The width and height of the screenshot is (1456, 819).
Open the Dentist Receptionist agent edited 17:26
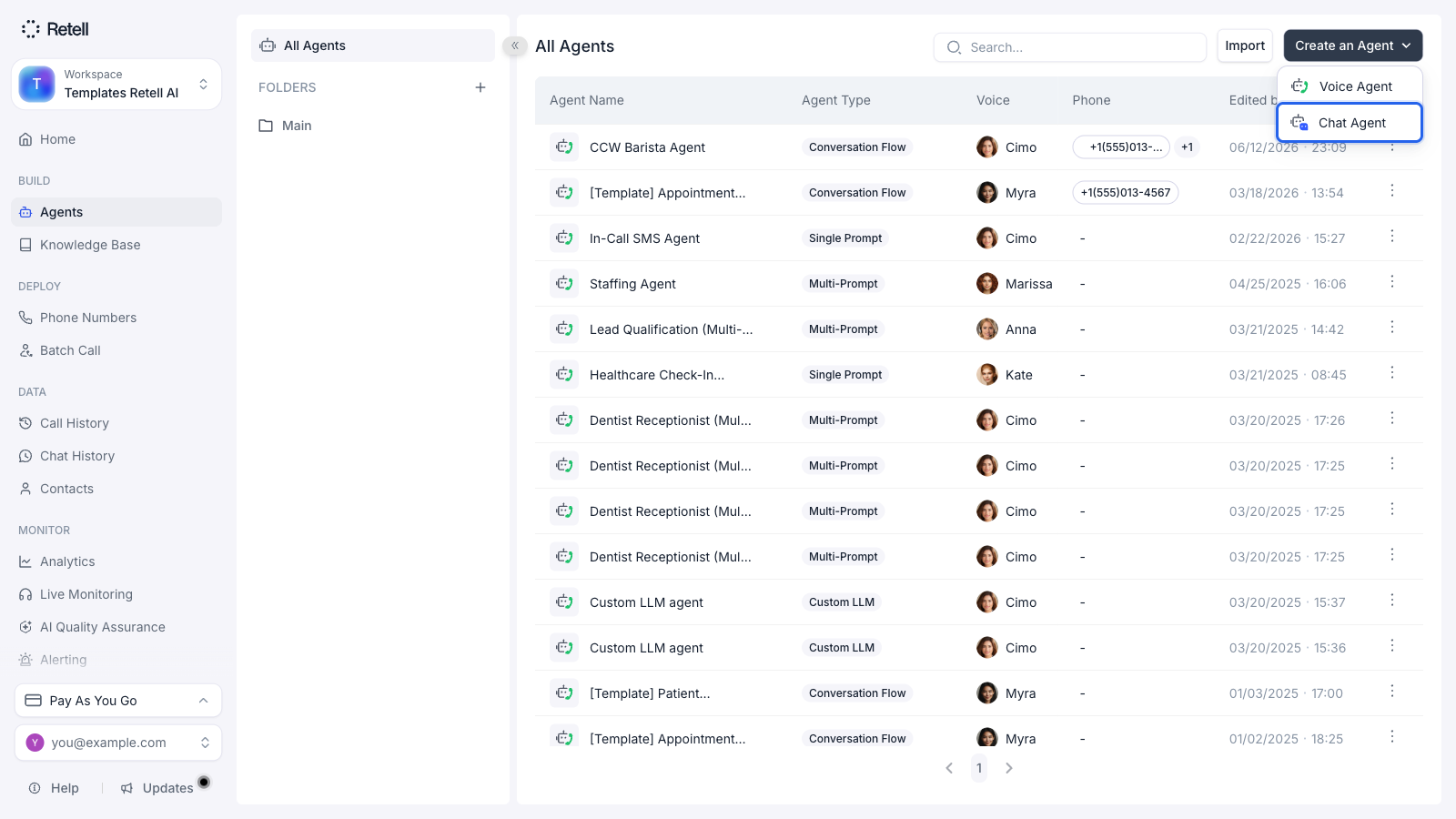(x=671, y=420)
